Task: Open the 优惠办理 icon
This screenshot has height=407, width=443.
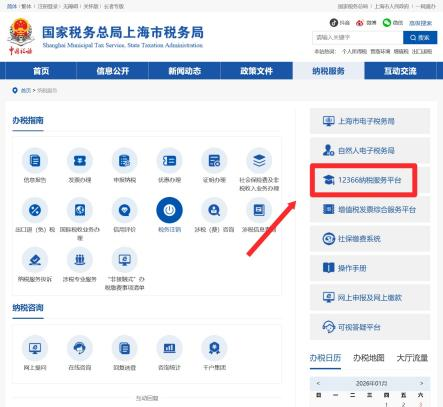Action: [169, 161]
